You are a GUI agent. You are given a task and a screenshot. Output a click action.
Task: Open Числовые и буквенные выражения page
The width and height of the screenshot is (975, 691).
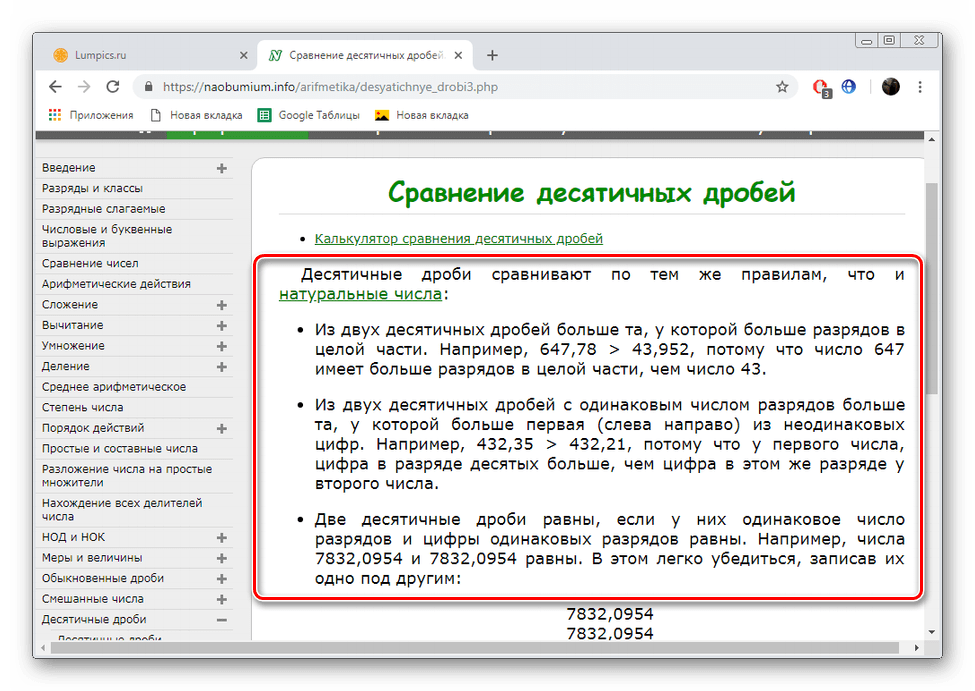(x=107, y=236)
